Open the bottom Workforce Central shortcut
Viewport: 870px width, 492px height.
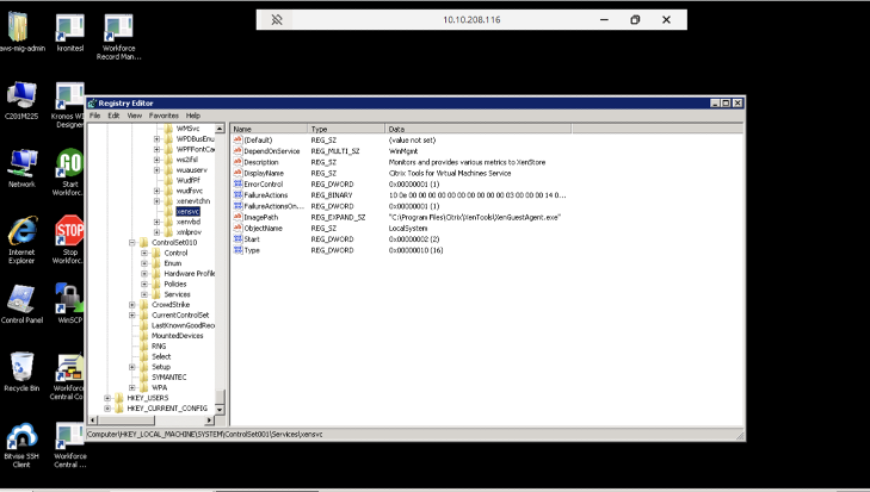point(70,437)
